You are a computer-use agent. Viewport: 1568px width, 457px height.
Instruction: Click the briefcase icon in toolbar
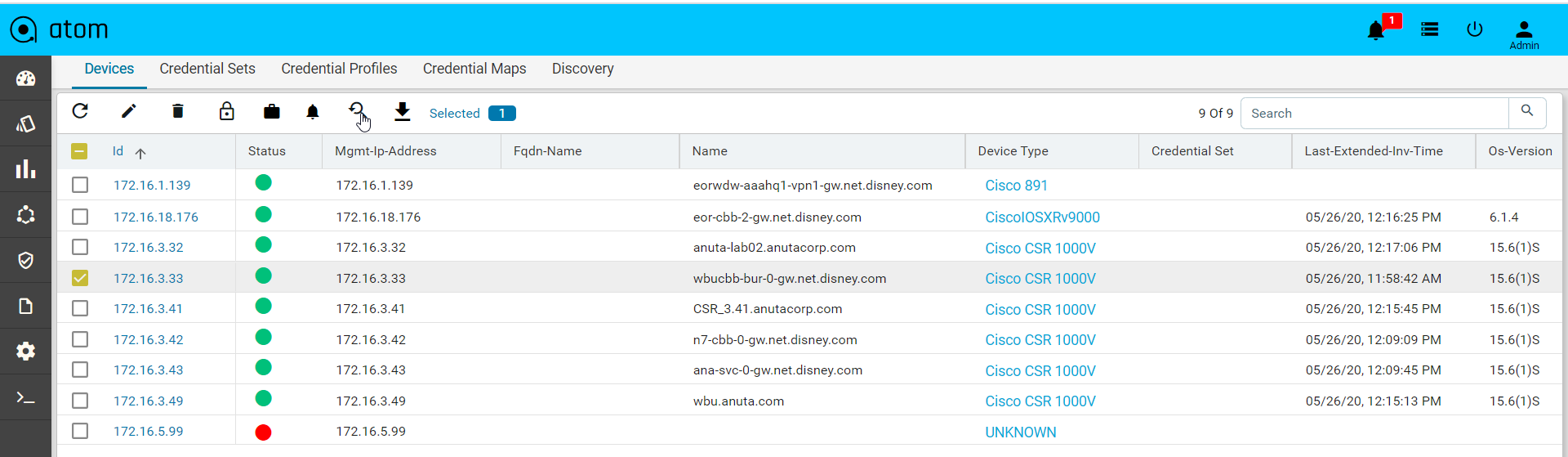click(272, 112)
